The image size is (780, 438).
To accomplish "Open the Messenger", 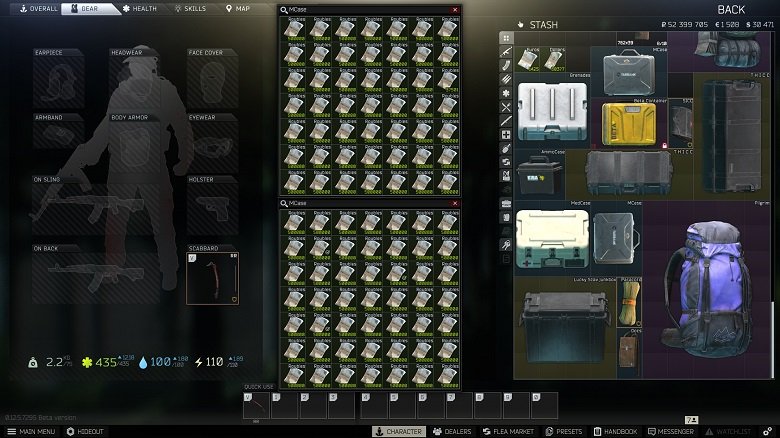I will tap(671, 432).
